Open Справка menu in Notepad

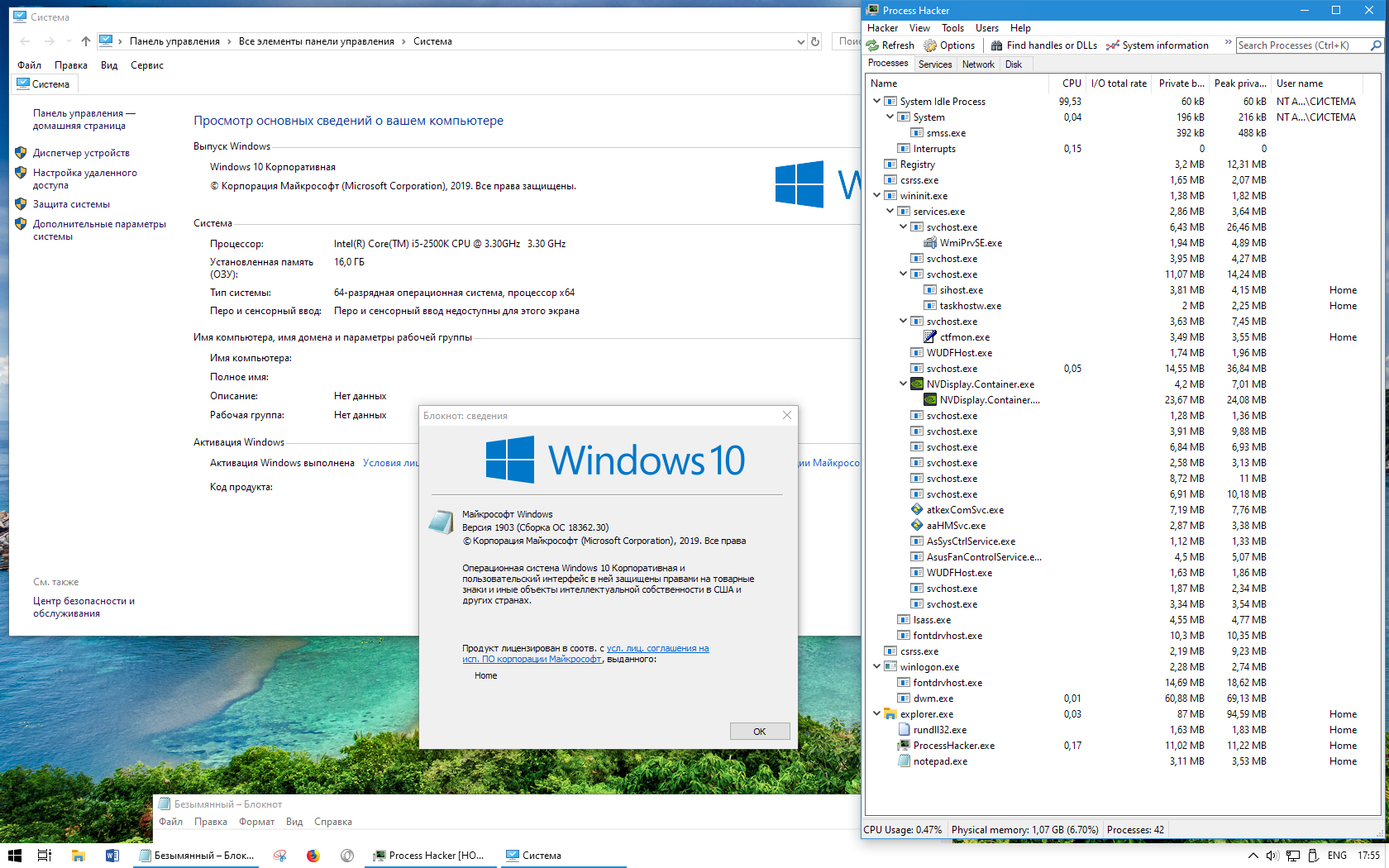(x=333, y=822)
